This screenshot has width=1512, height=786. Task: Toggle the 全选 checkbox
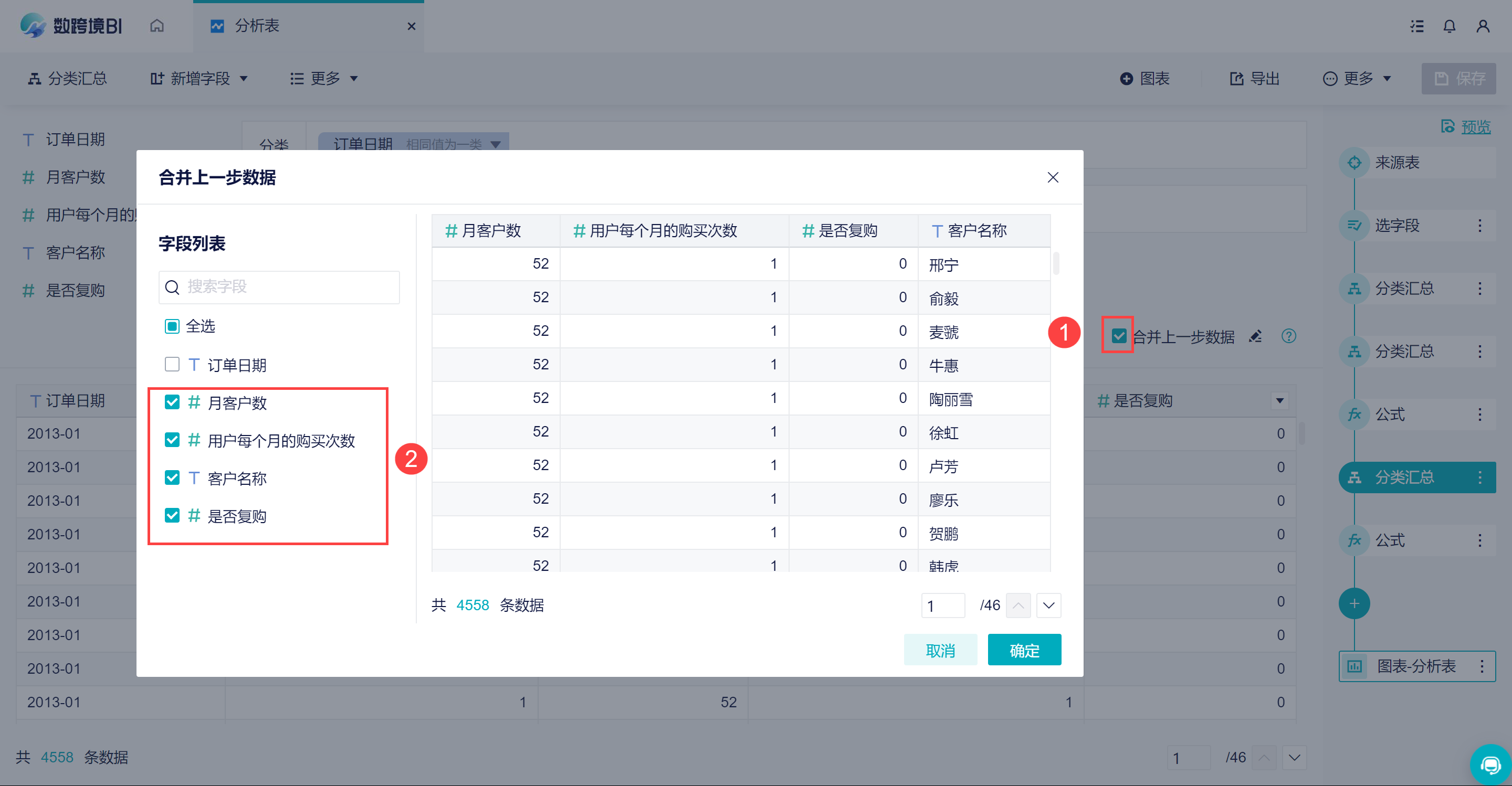(x=172, y=326)
